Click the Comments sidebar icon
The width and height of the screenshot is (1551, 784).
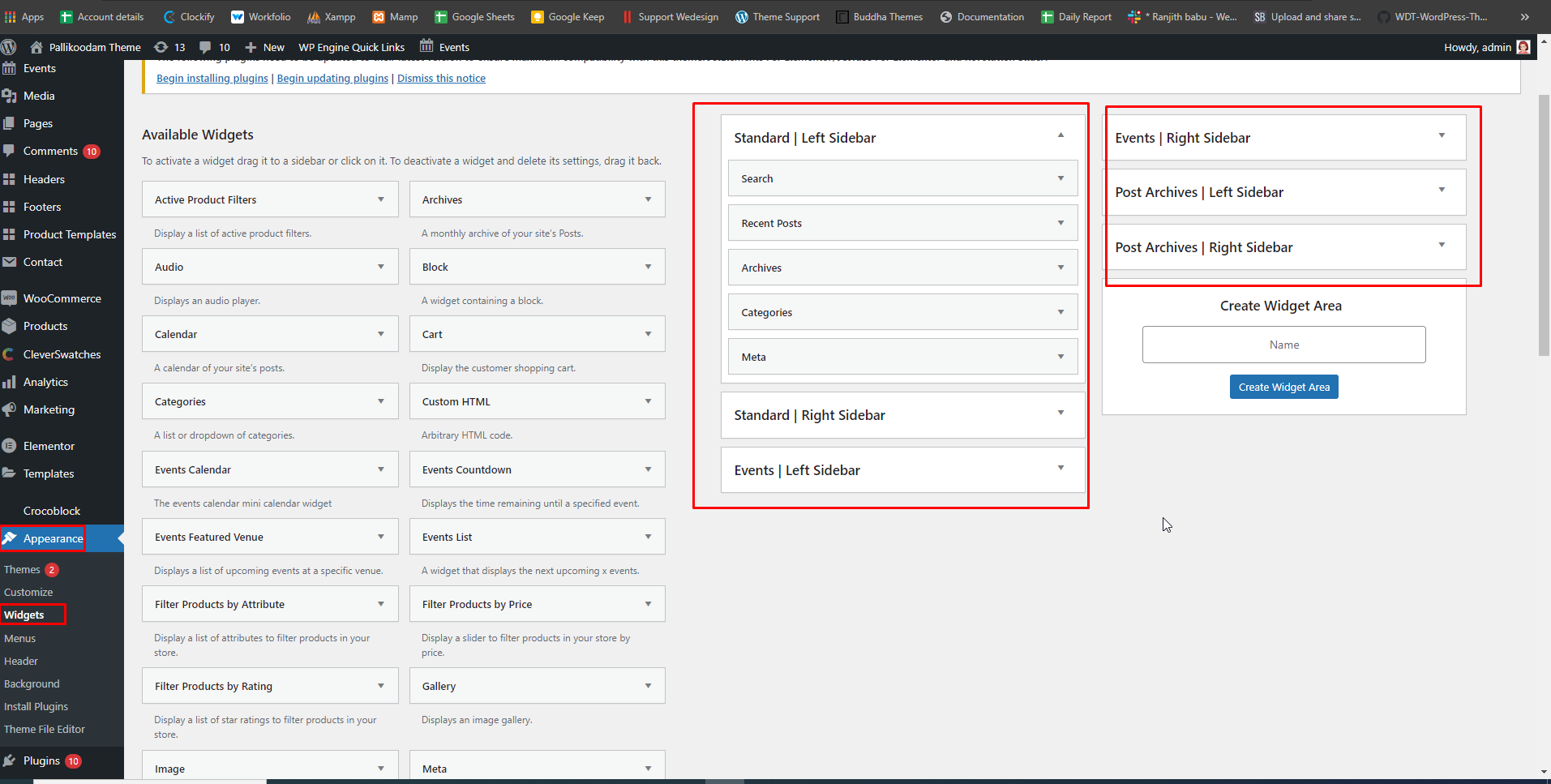click(x=10, y=151)
